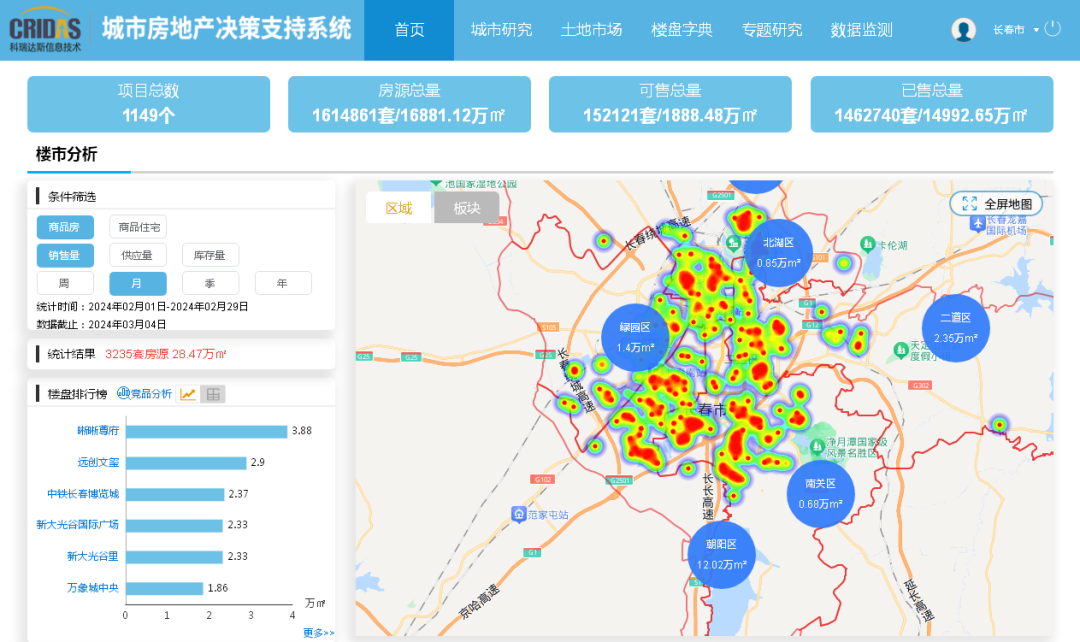
Task: Click the 绿园区 1.4万㎡ bubble
Action: pos(635,338)
